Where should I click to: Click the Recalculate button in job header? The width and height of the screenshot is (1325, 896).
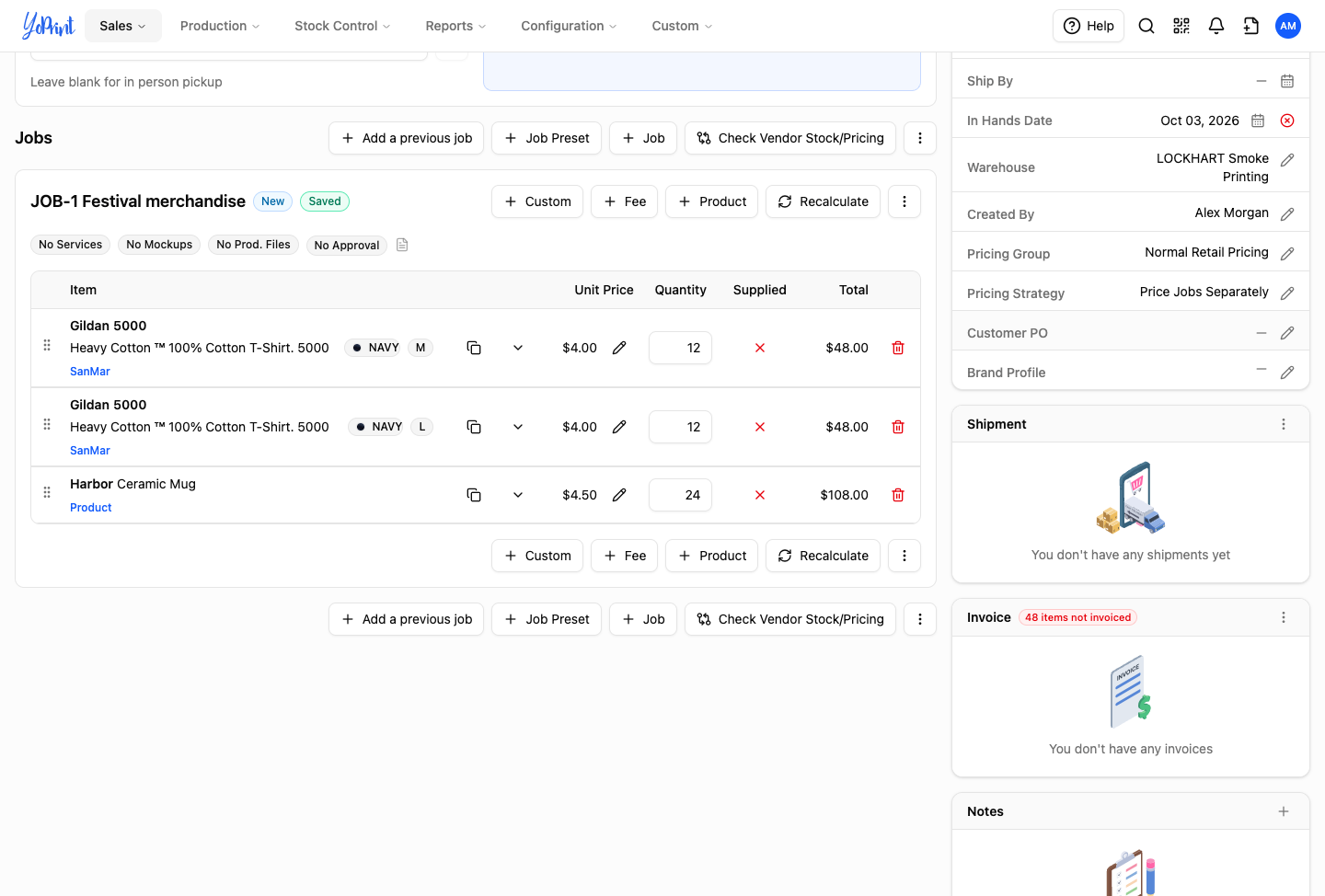[x=824, y=201]
